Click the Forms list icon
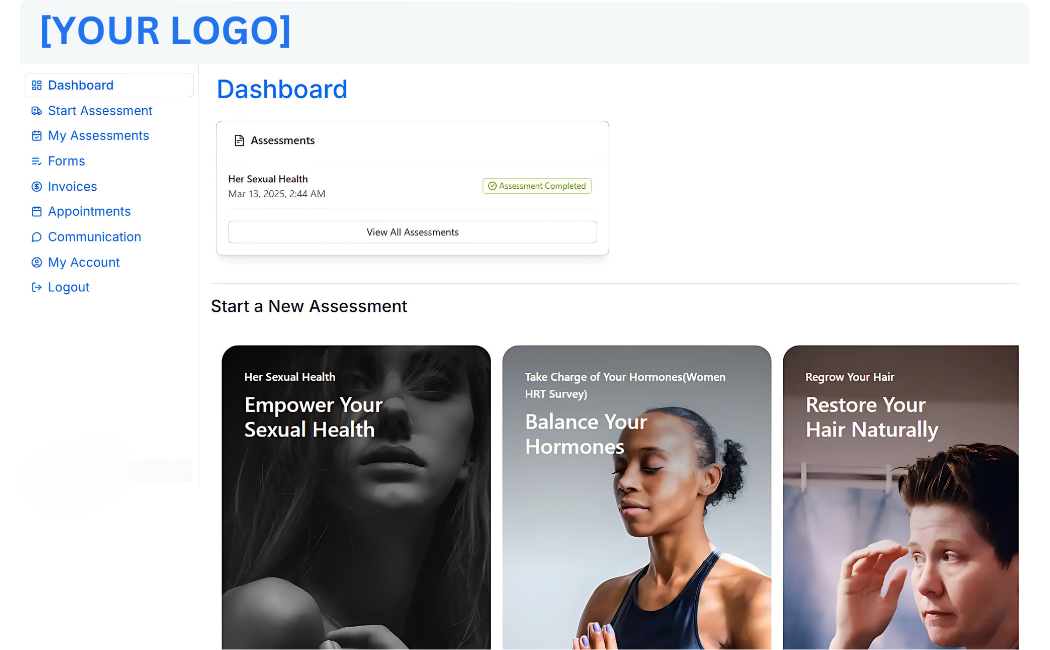Image resolution: width=1050 pixels, height=650 pixels. [x=37, y=161]
